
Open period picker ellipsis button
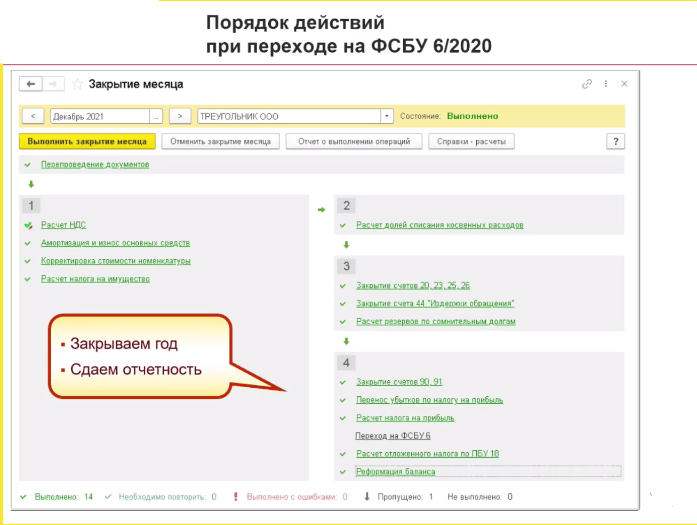(x=156, y=116)
